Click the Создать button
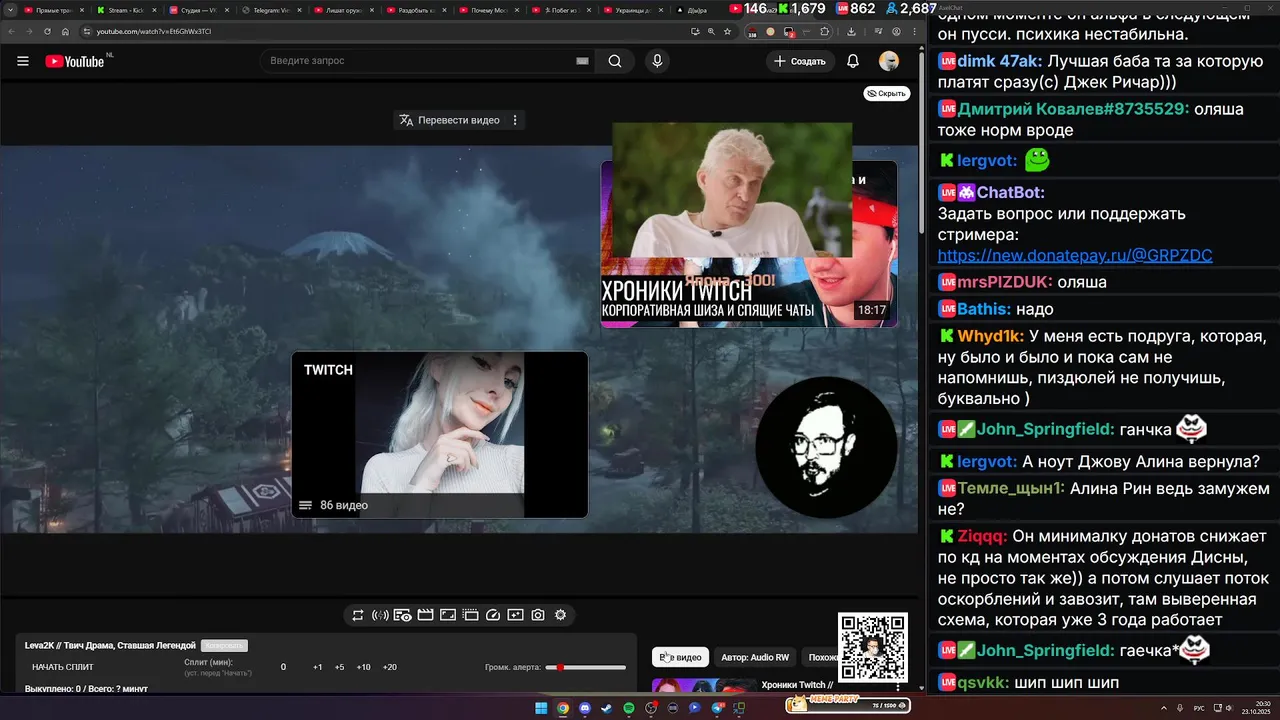 coord(800,61)
